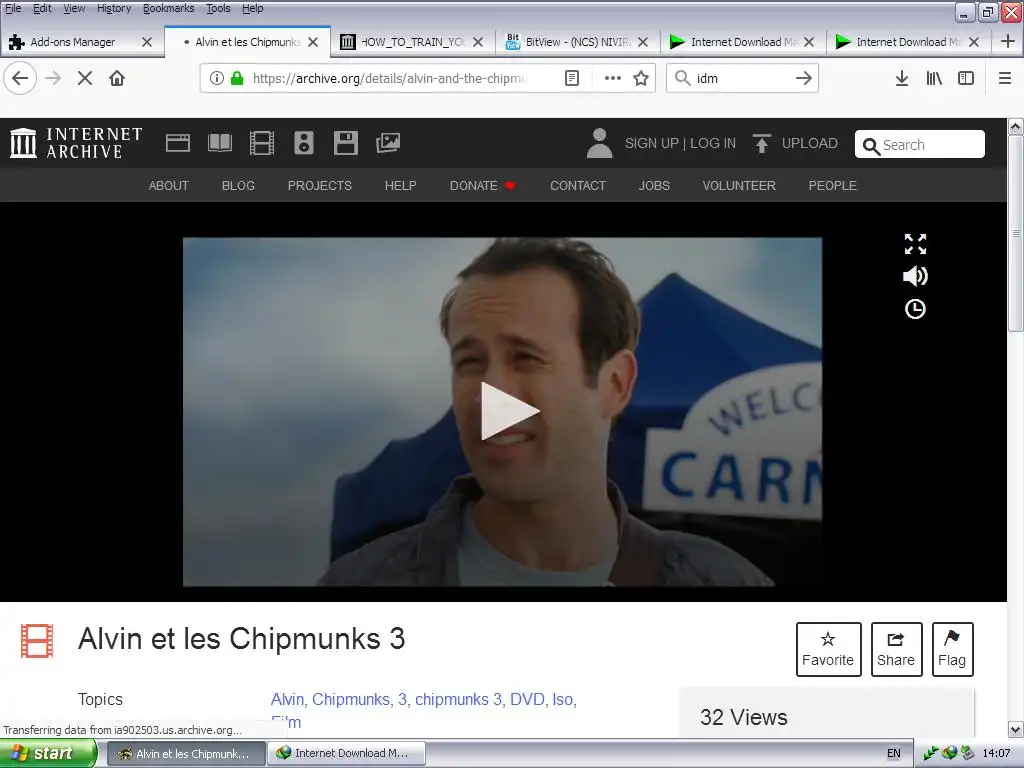The height and width of the screenshot is (768, 1024).
Task: Open the Bookmarks menu
Action: click(x=168, y=8)
